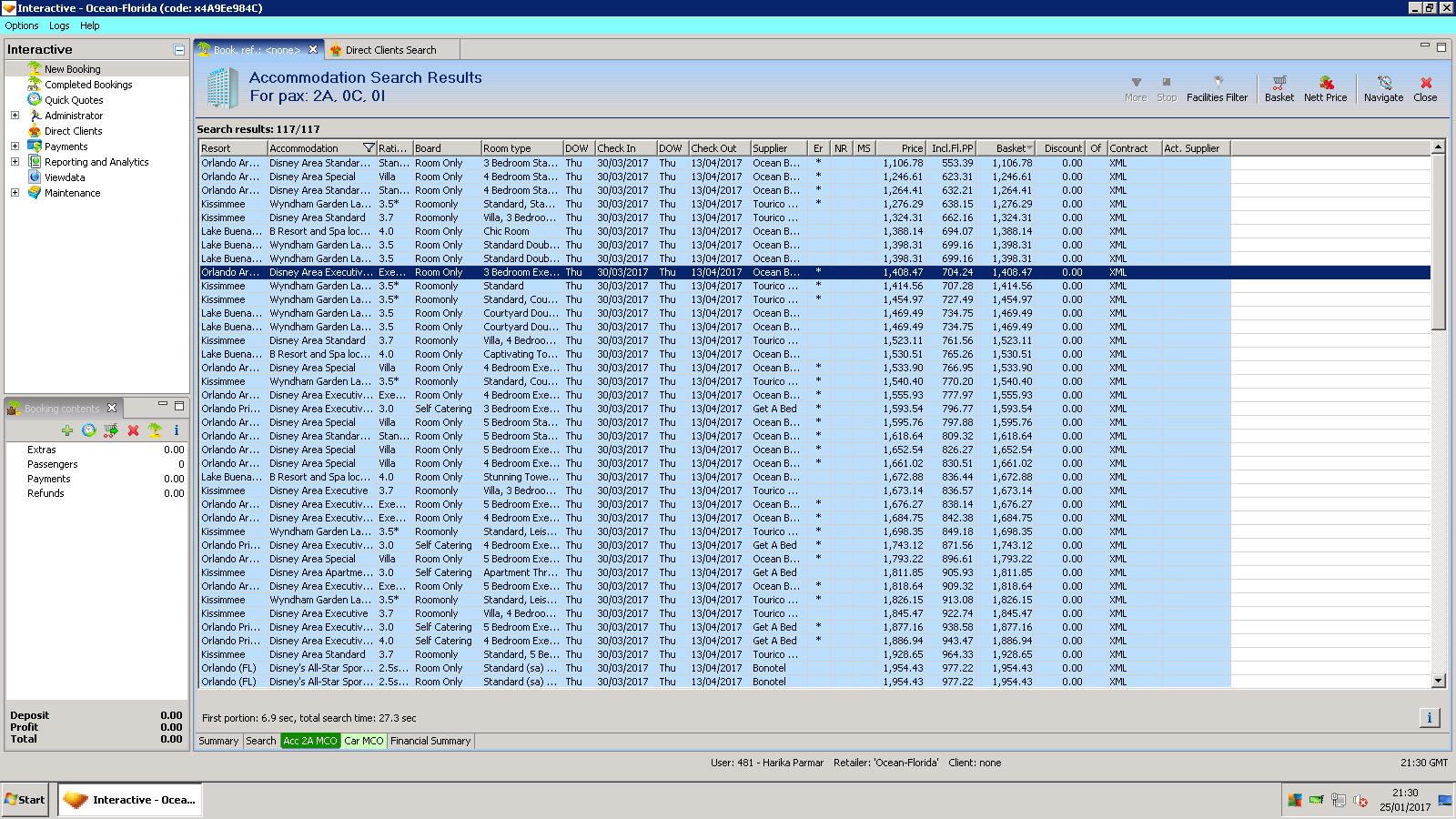Click red X delete icon in Booking contents
The image size is (1456, 819).
[133, 430]
